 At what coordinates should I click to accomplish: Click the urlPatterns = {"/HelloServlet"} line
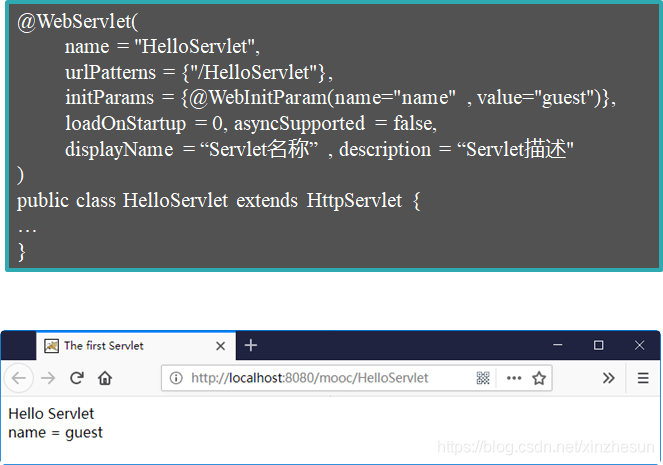(199, 72)
